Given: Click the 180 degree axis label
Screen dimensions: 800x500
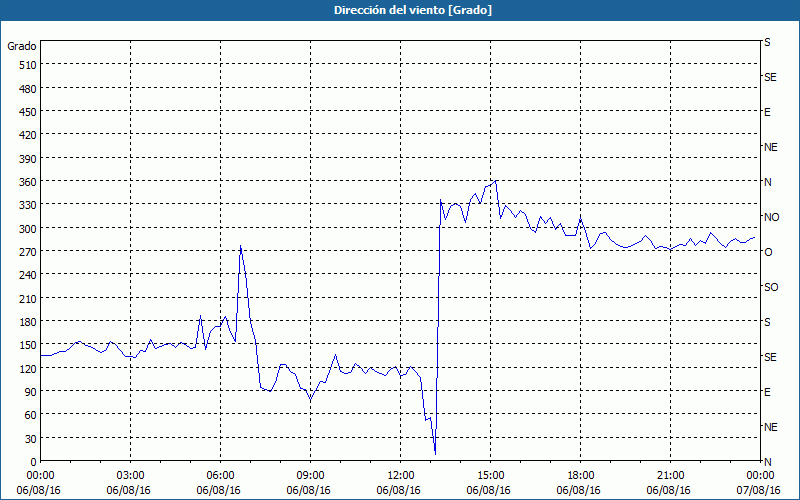Looking at the screenshot, I should coord(28,322).
